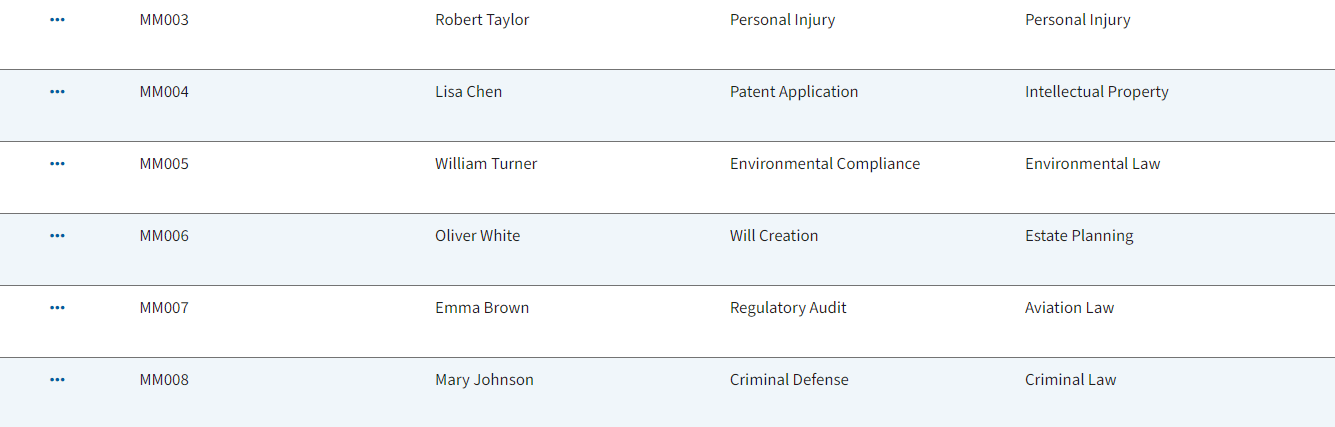
Task: Click the Environmental Compliance matter cell
Action: pos(825,164)
